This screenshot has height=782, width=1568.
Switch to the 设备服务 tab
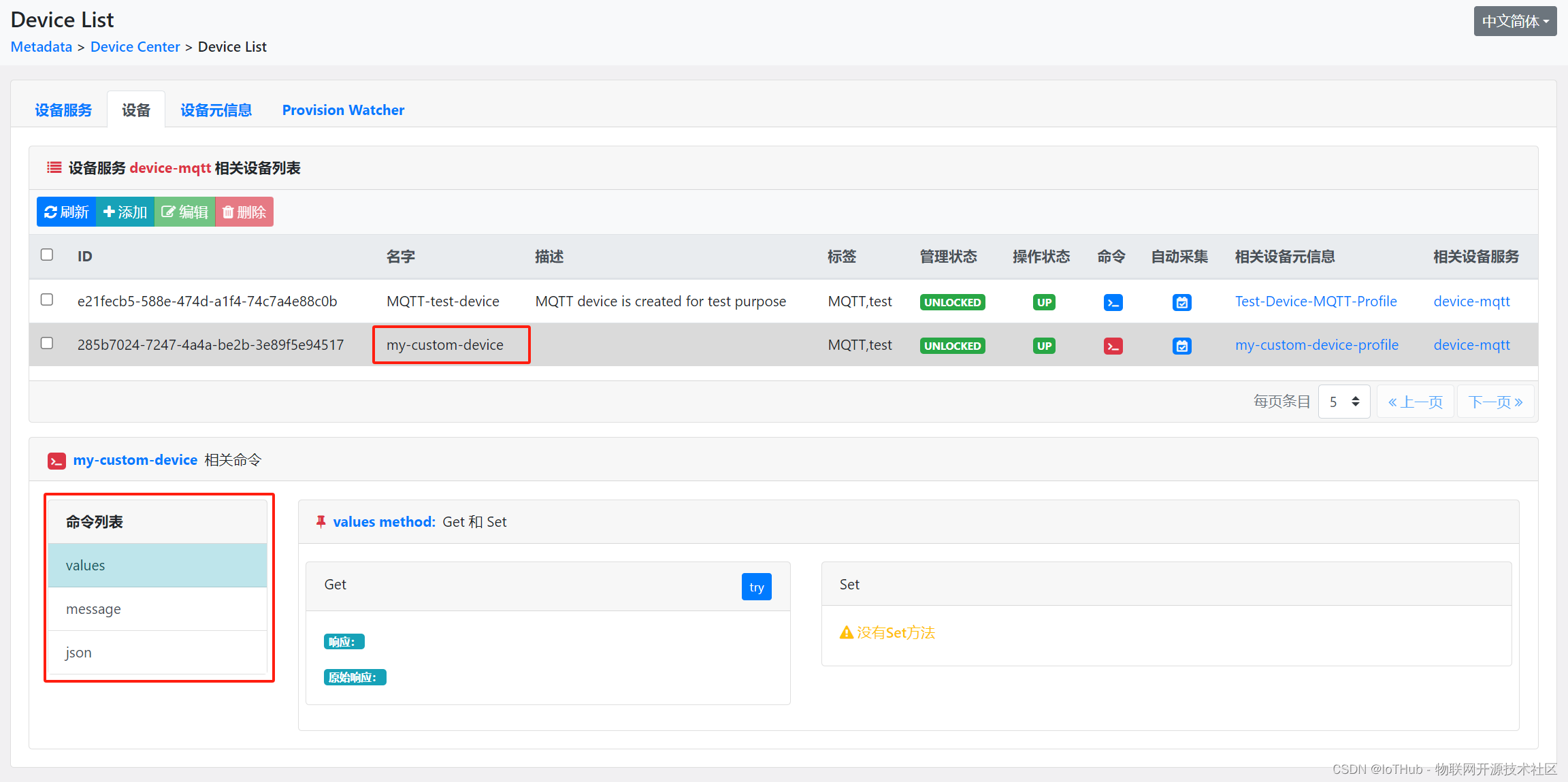(x=63, y=110)
